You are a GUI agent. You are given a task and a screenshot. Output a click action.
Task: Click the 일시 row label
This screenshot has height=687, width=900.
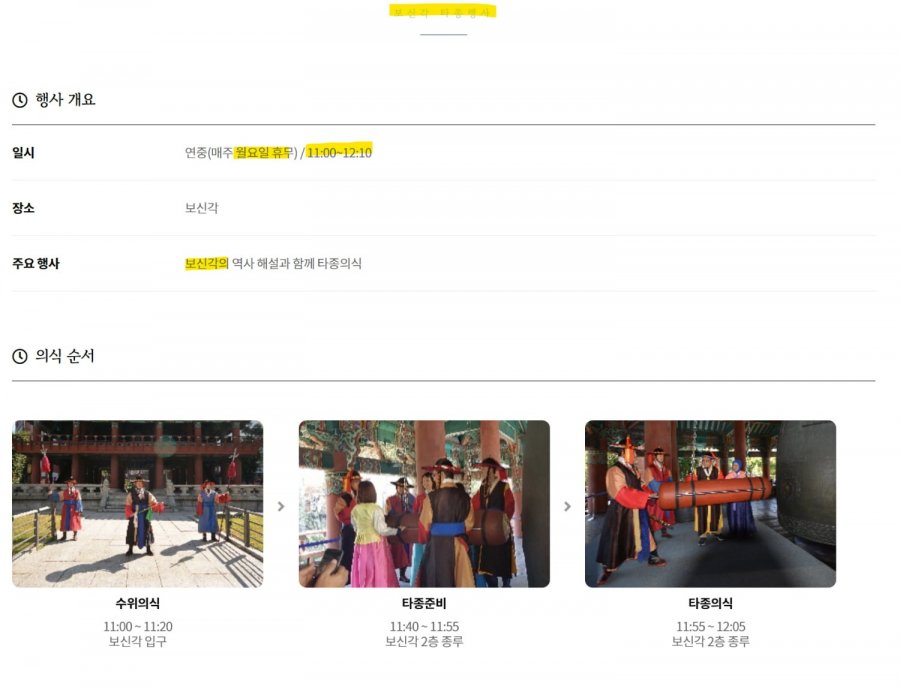pos(24,153)
